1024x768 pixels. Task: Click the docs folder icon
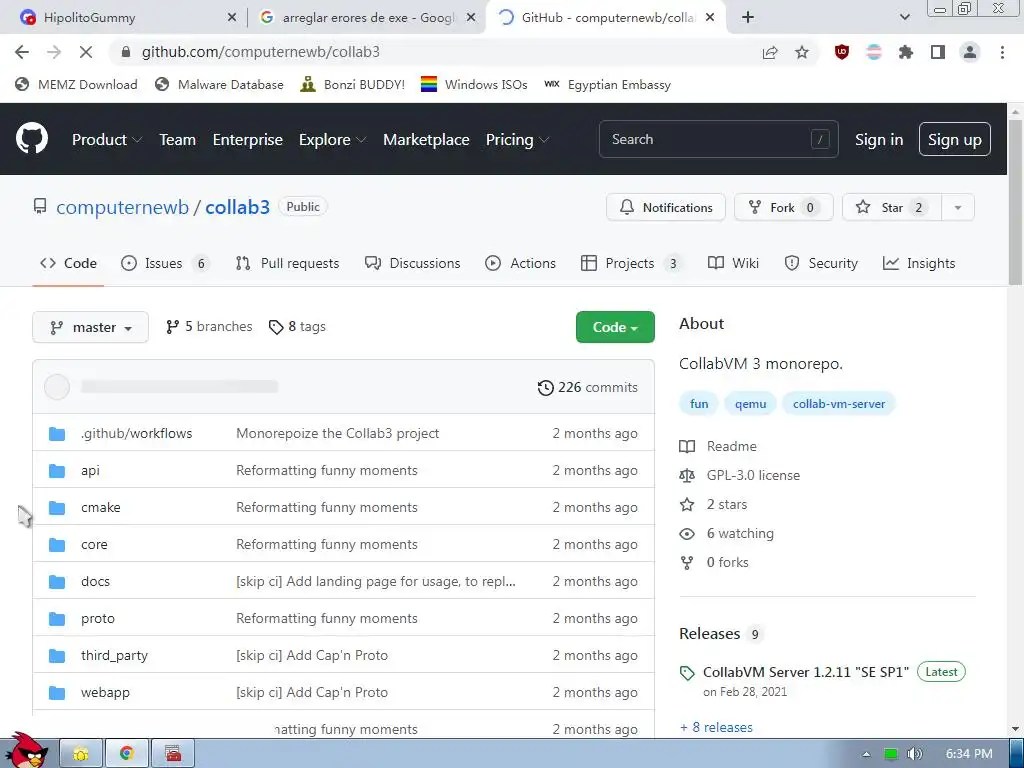[x=57, y=582]
